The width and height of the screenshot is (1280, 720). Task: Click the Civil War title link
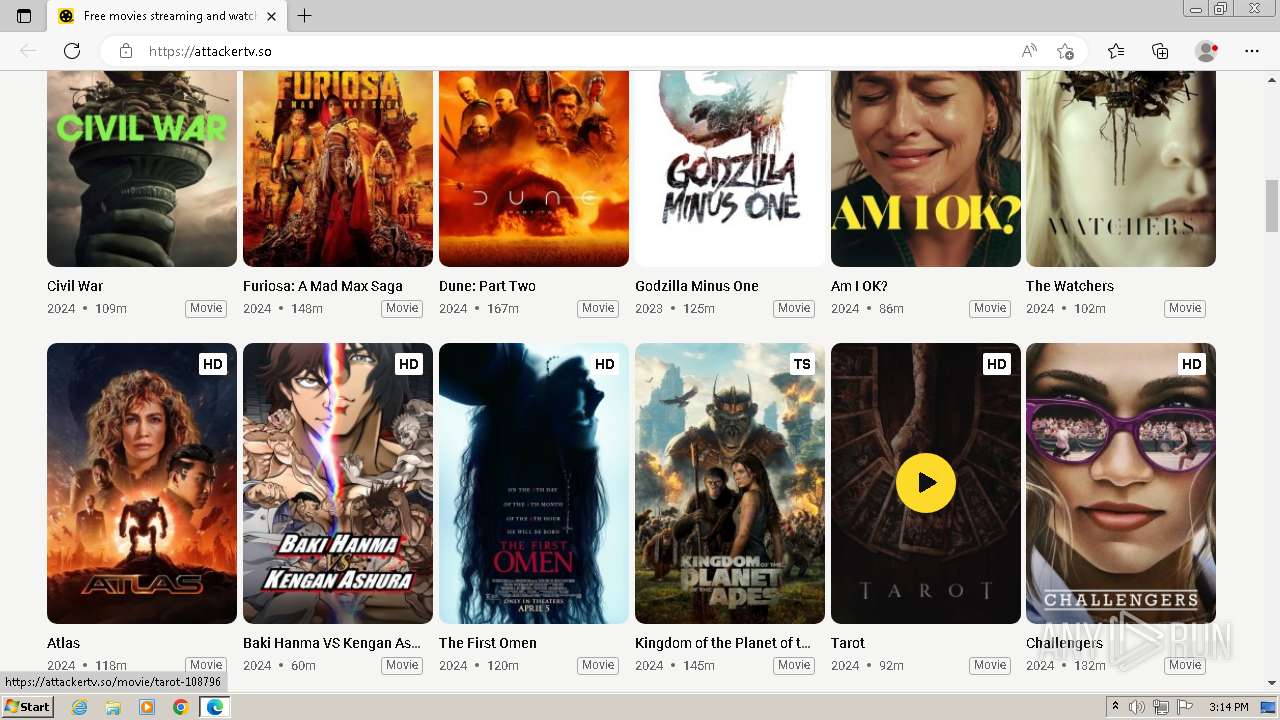pos(75,286)
